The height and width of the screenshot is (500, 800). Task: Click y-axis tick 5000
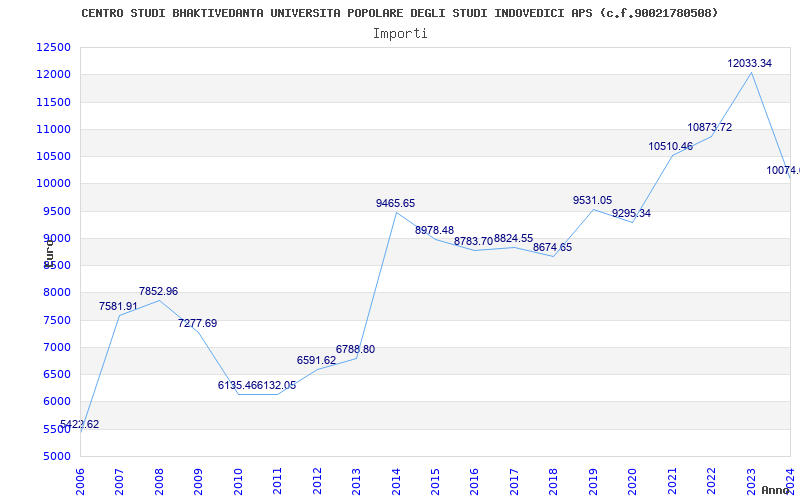[x=56, y=456]
